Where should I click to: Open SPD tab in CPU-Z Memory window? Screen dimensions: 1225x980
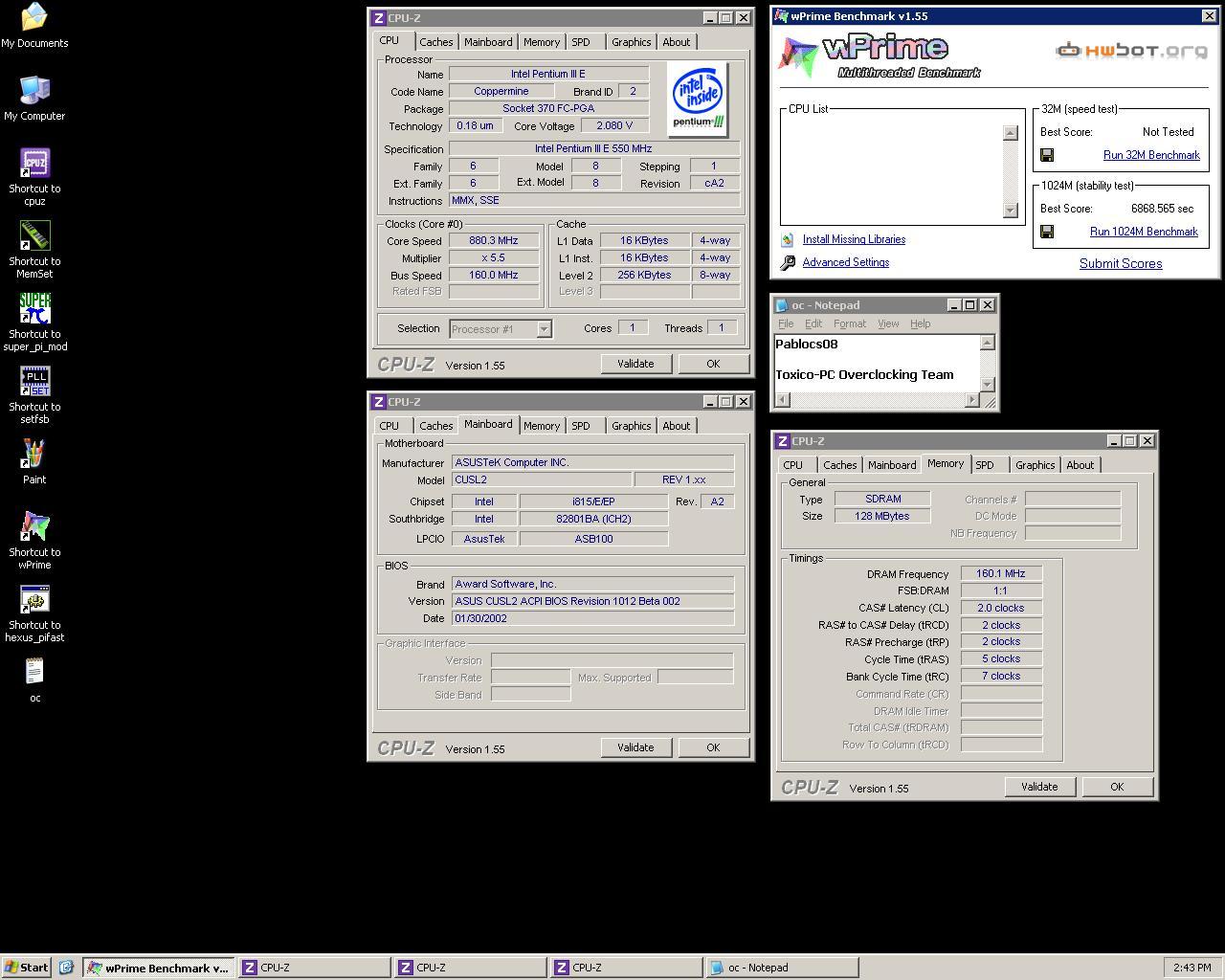(985, 465)
